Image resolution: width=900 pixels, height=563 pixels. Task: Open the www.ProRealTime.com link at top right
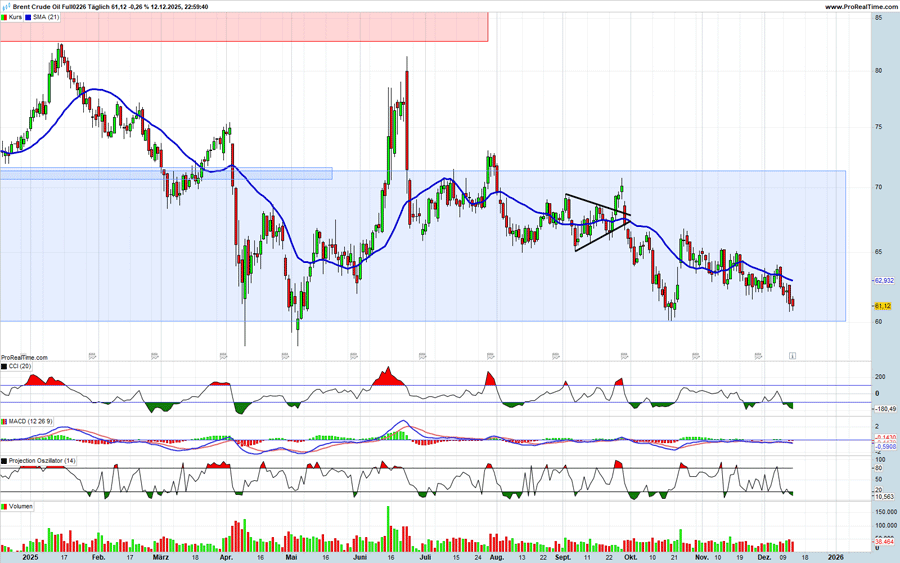pyautogui.click(x=861, y=7)
